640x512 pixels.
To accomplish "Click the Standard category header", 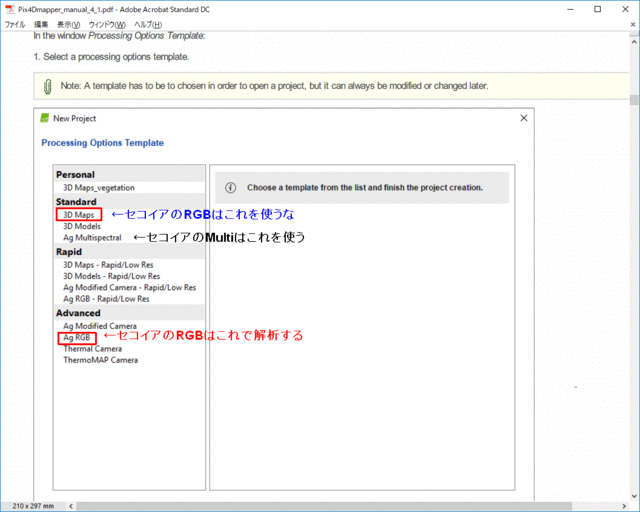I will click(129, 202).
